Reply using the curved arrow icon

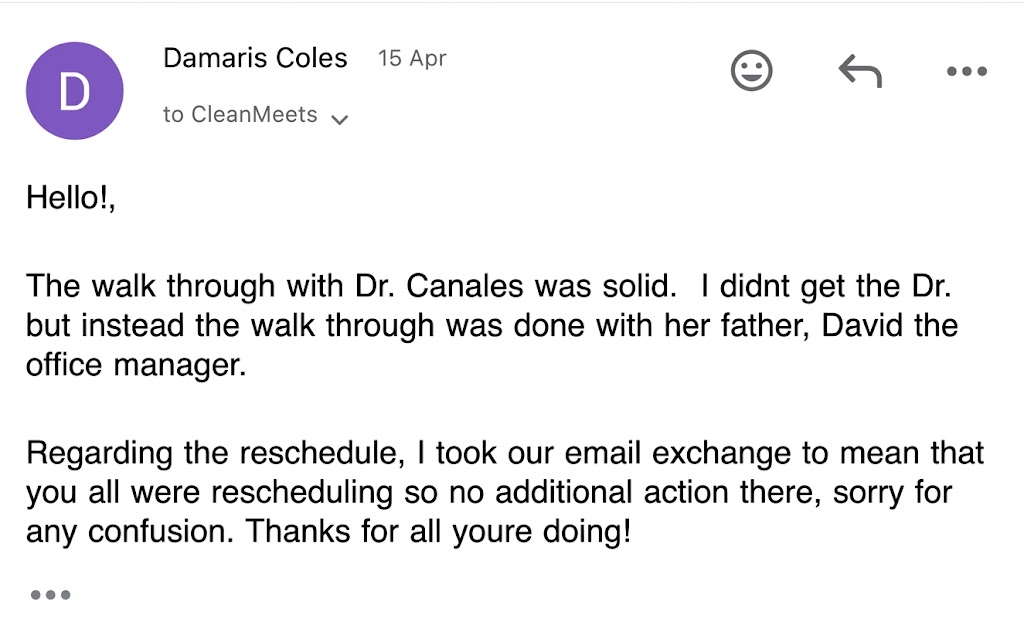(x=860, y=71)
